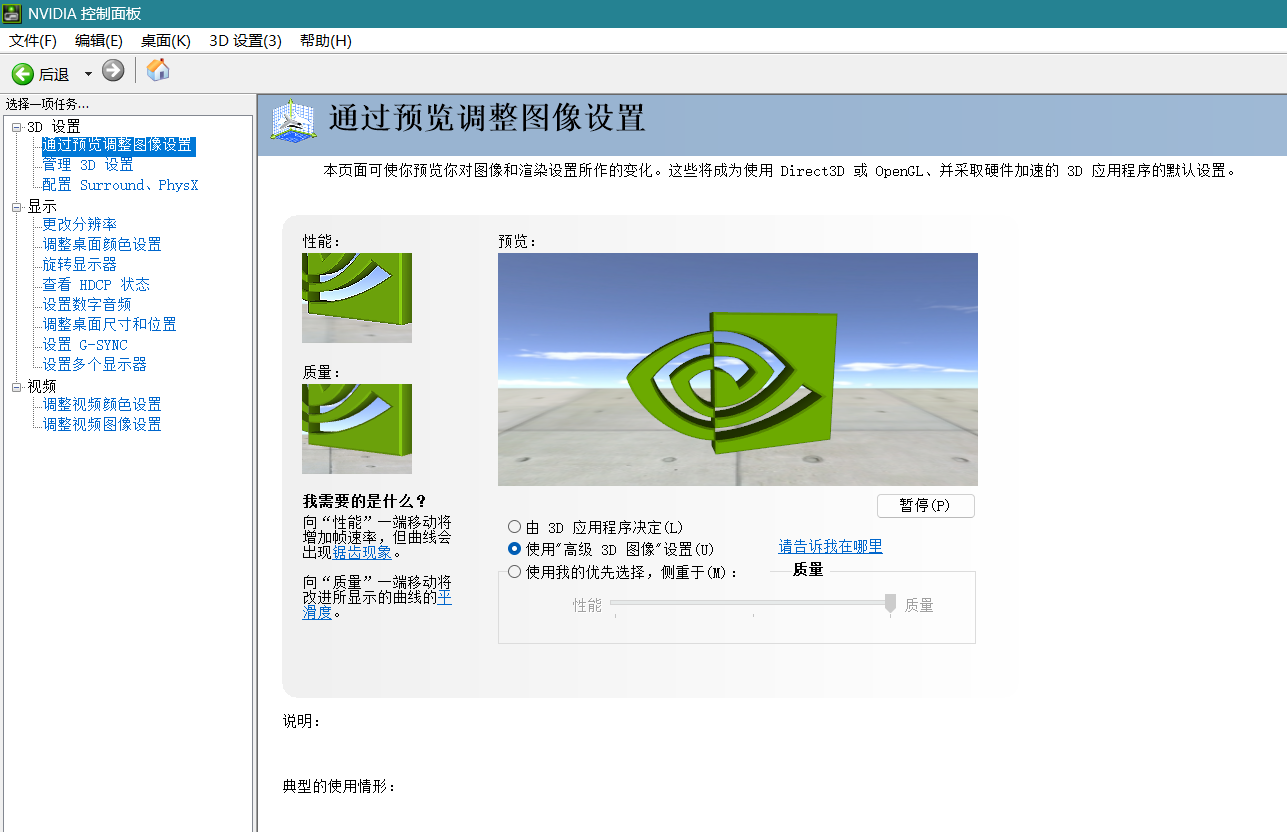Open 调整视频颜色设置 page
Image resolution: width=1287 pixels, height=832 pixels.
point(102,404)
